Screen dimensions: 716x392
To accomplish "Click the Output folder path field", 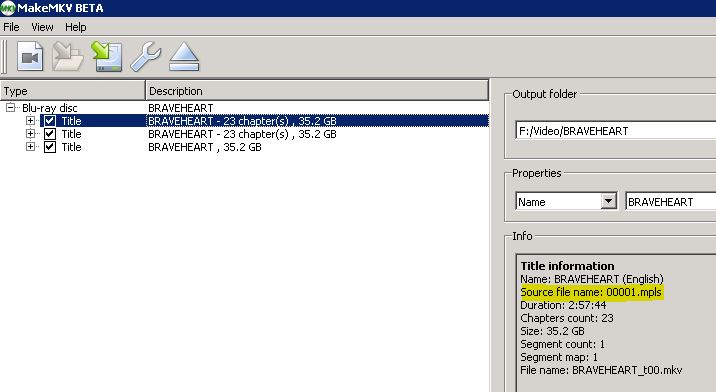I will [x=616, y=131].
